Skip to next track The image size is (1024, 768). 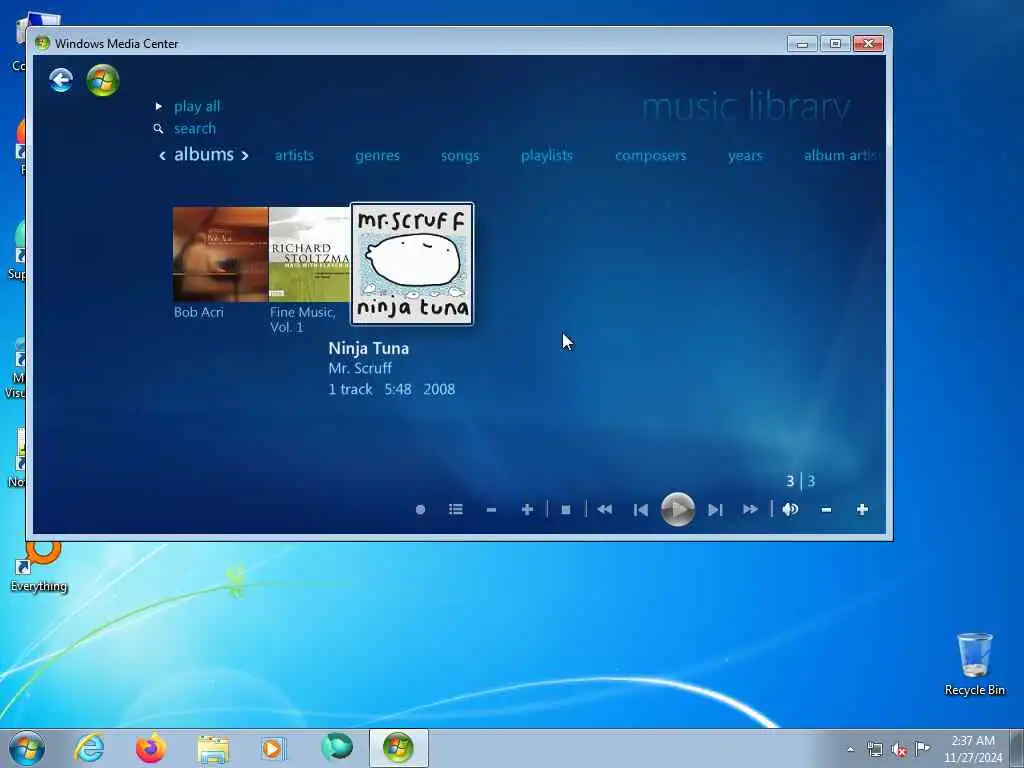point(715,509)
